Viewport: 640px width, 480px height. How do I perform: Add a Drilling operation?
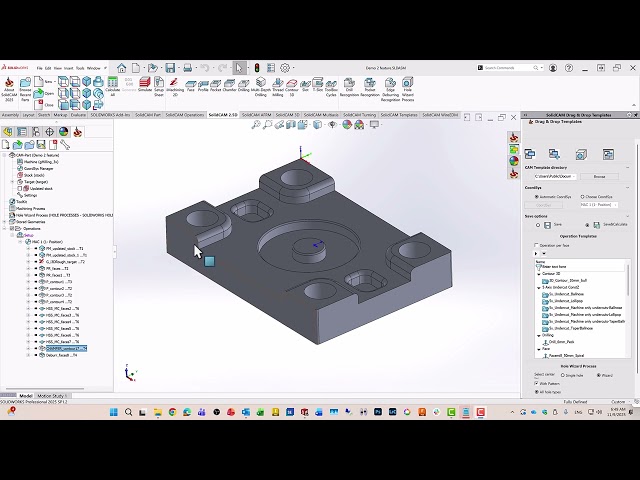244,85
